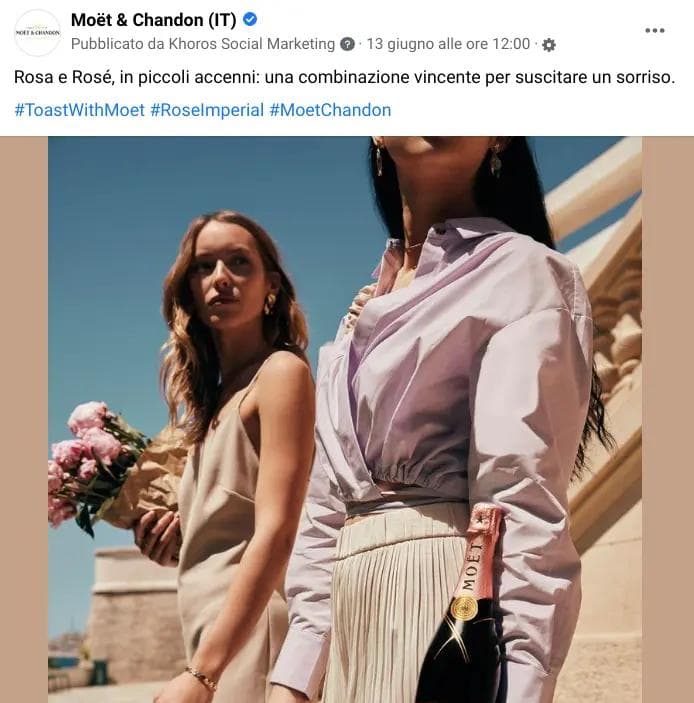The width and height of the screenshot is (694, 703).
Task: Click the beige margin left of the photo
Action: 24,419
